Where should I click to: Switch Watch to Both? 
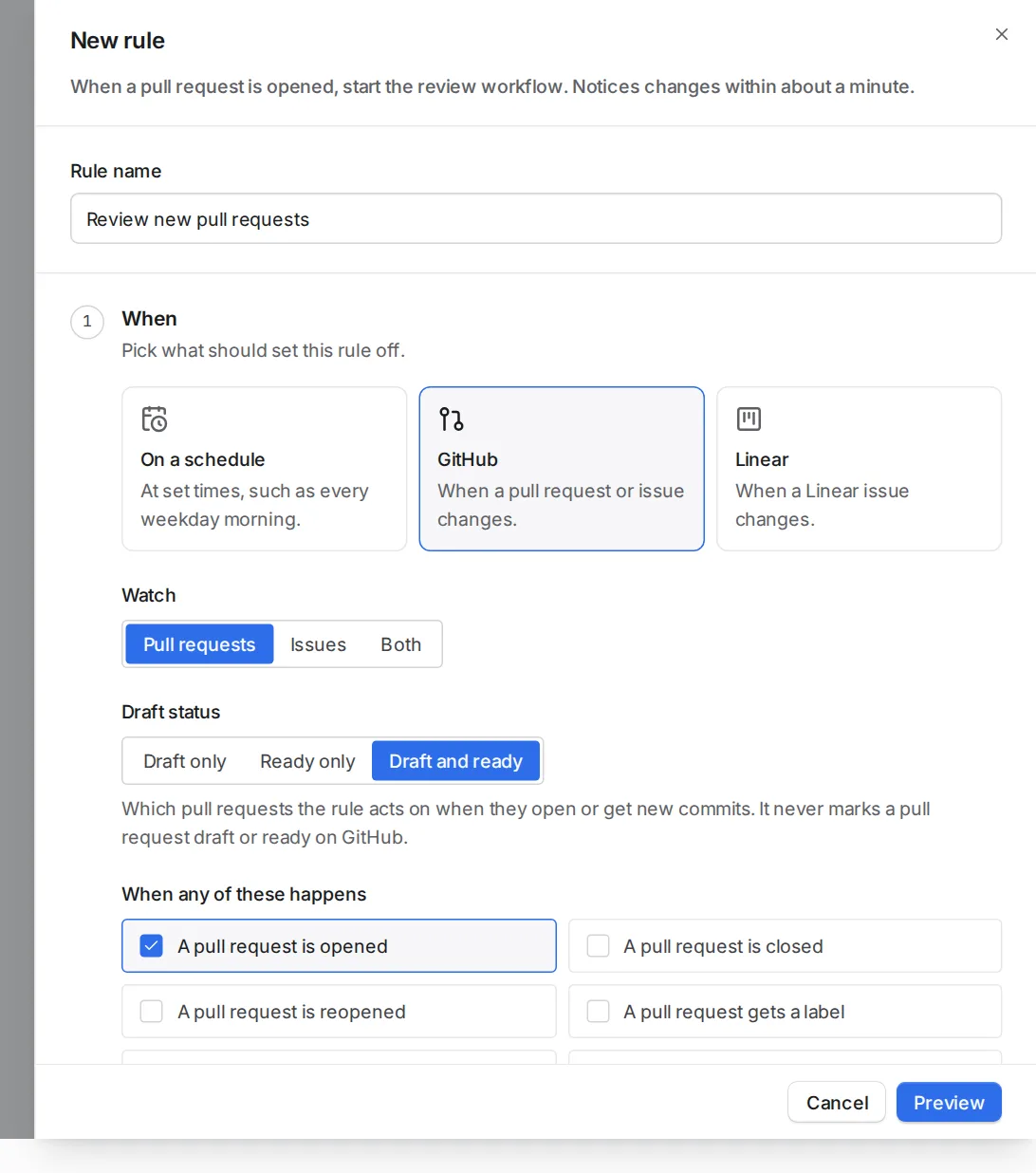[400, 644]
